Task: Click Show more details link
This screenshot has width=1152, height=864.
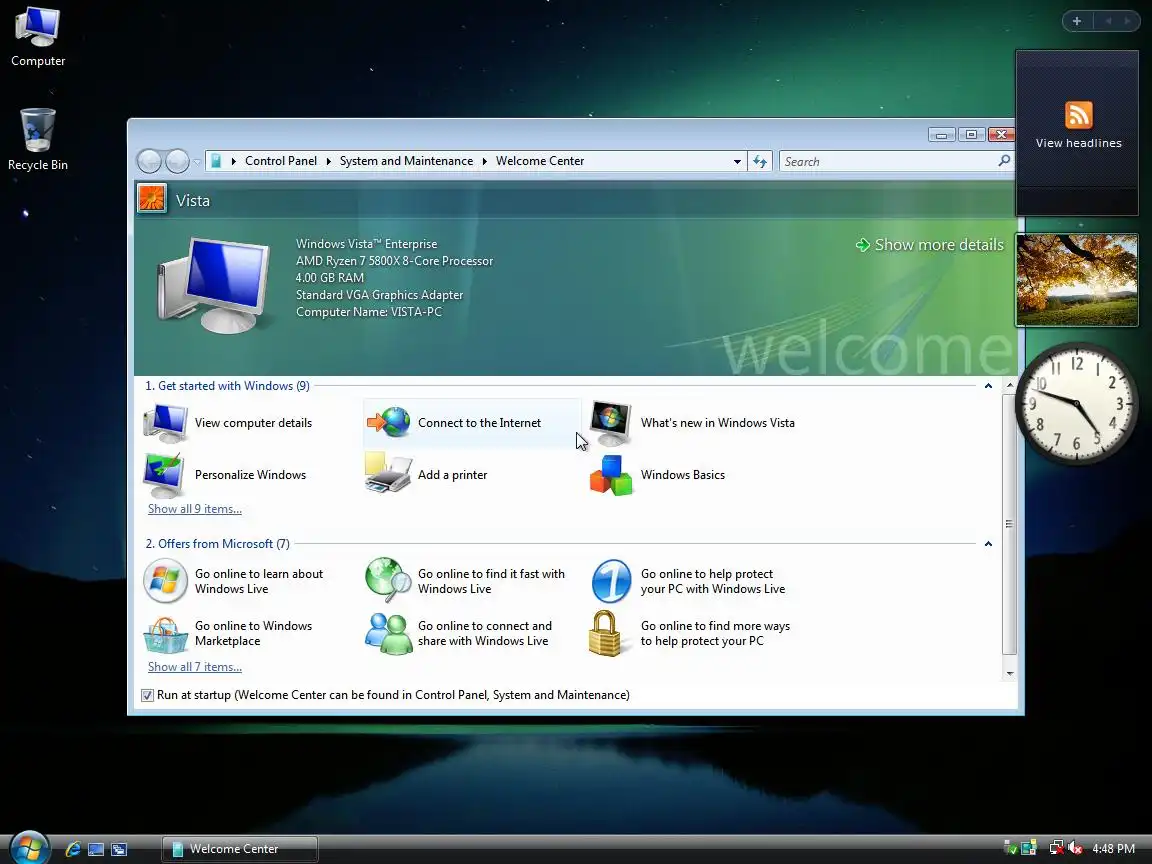Action: [x=930, y=245]
